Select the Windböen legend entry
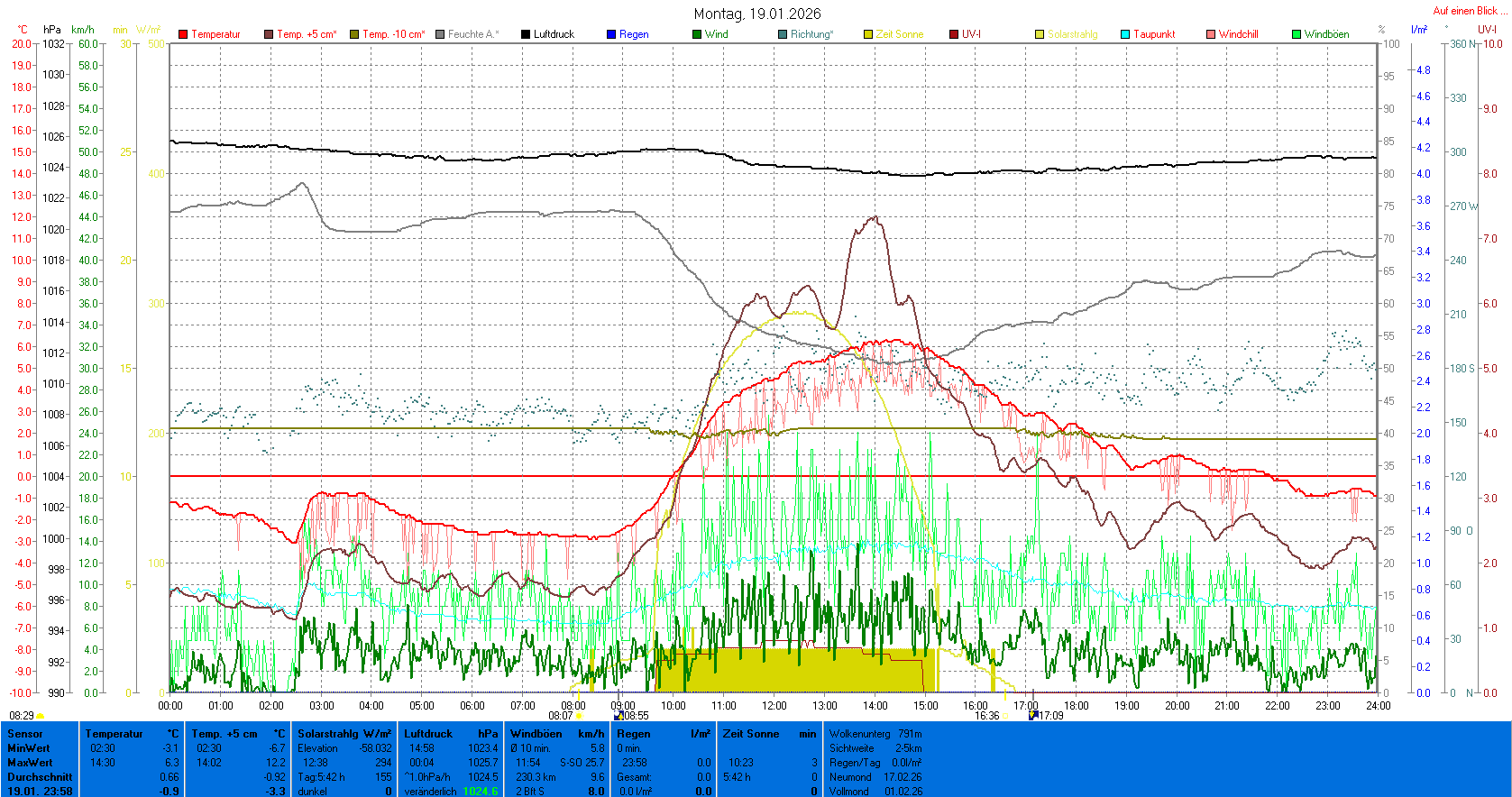Screen dimensions: 1512x797 click(1326, 34)
